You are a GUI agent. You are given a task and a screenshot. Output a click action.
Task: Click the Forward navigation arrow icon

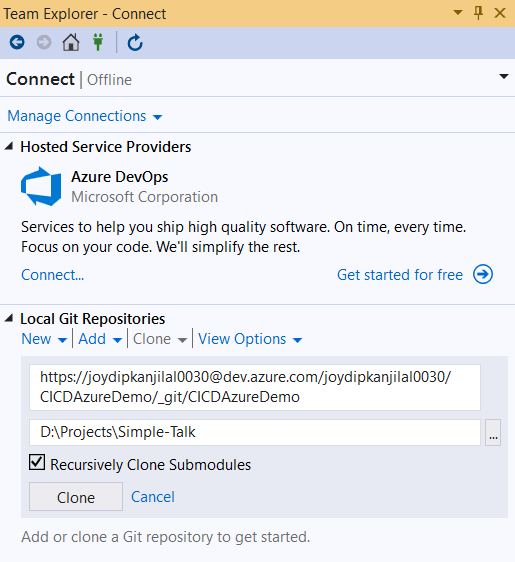tap(44, 43)
